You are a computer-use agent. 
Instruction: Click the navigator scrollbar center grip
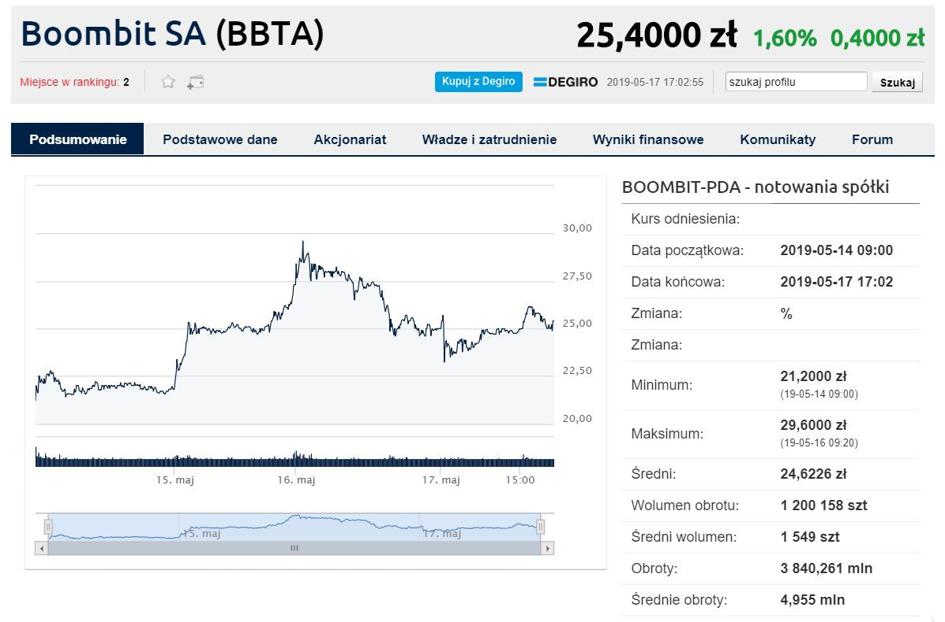294,548
